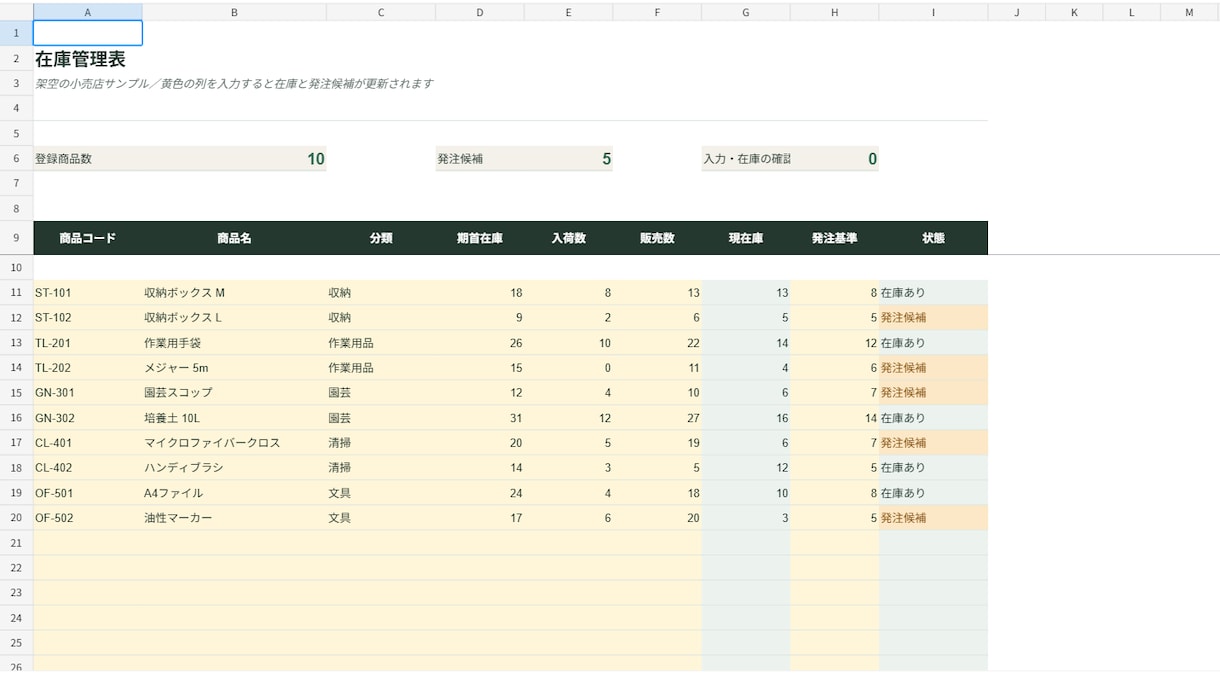The width and height of the screenshot is (1220, 673).
Task: Click the 油性マーカー cell
Action: point(234,518)
